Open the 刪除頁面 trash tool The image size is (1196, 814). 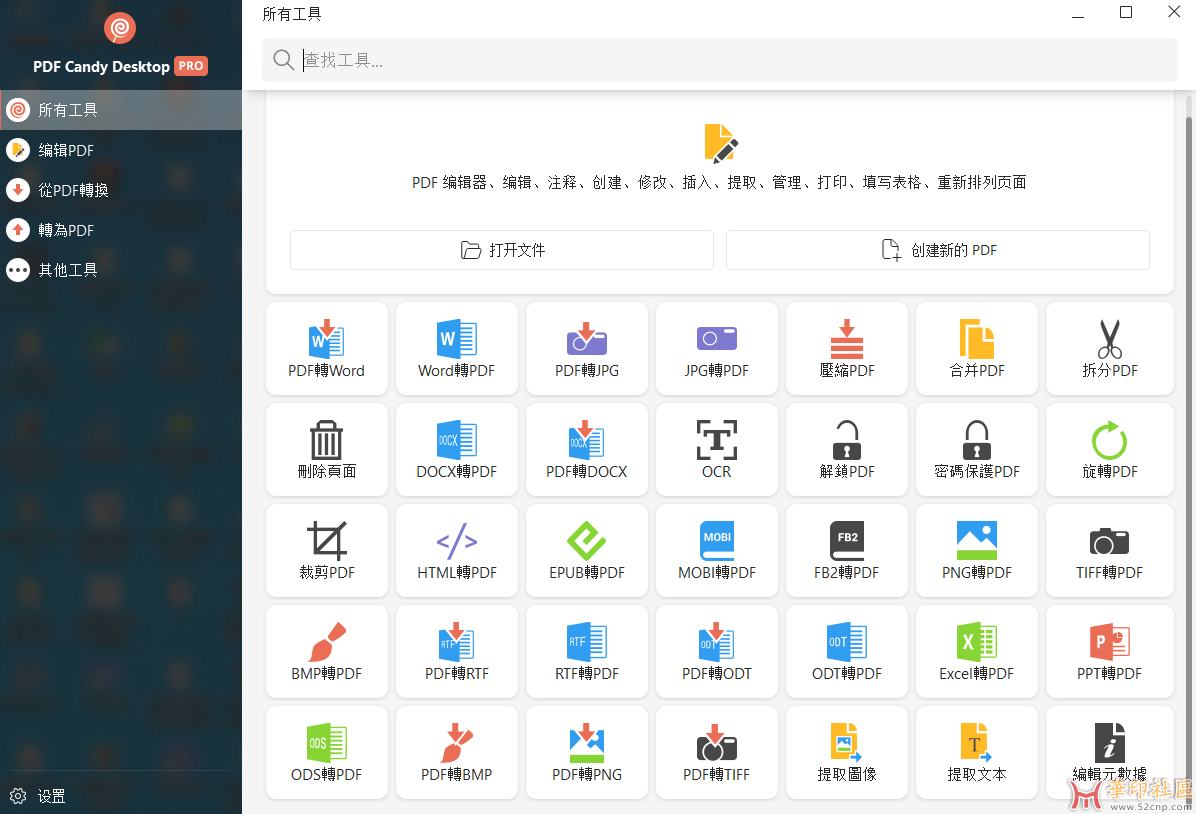[326, 449]
